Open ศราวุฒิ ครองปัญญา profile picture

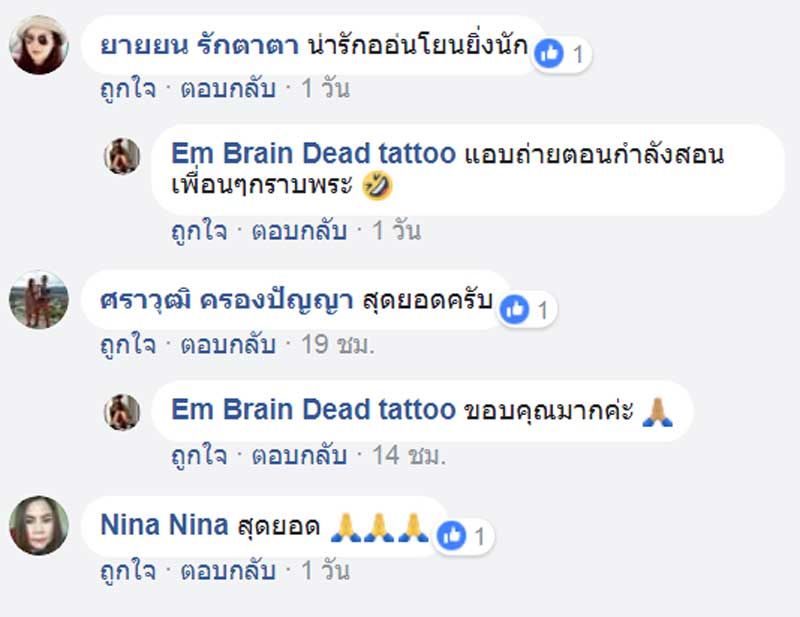click(x=39, y=300)
